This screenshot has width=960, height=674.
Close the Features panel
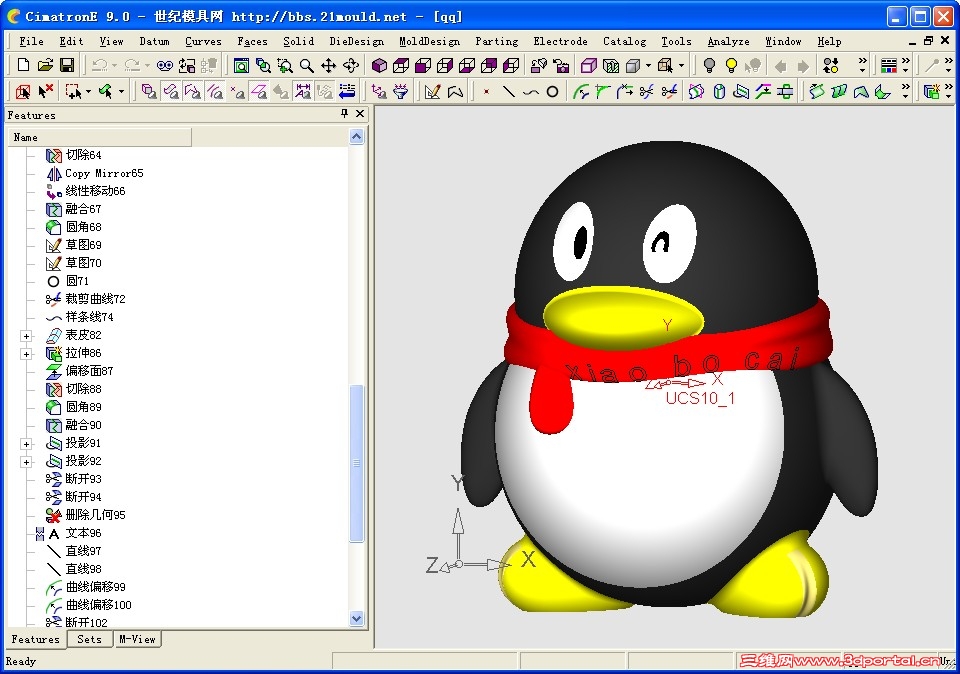pyautogui.click(x=360, y=113)
